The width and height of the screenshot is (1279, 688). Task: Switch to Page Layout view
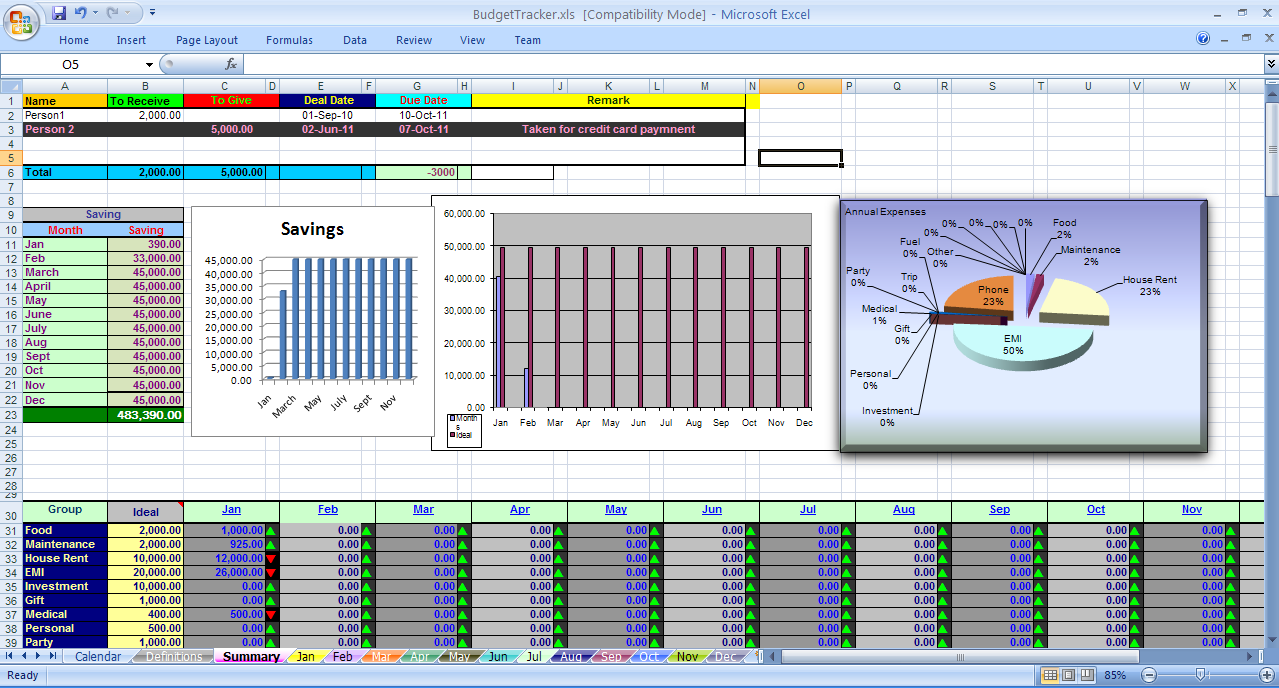click(x=1067, y=675)
